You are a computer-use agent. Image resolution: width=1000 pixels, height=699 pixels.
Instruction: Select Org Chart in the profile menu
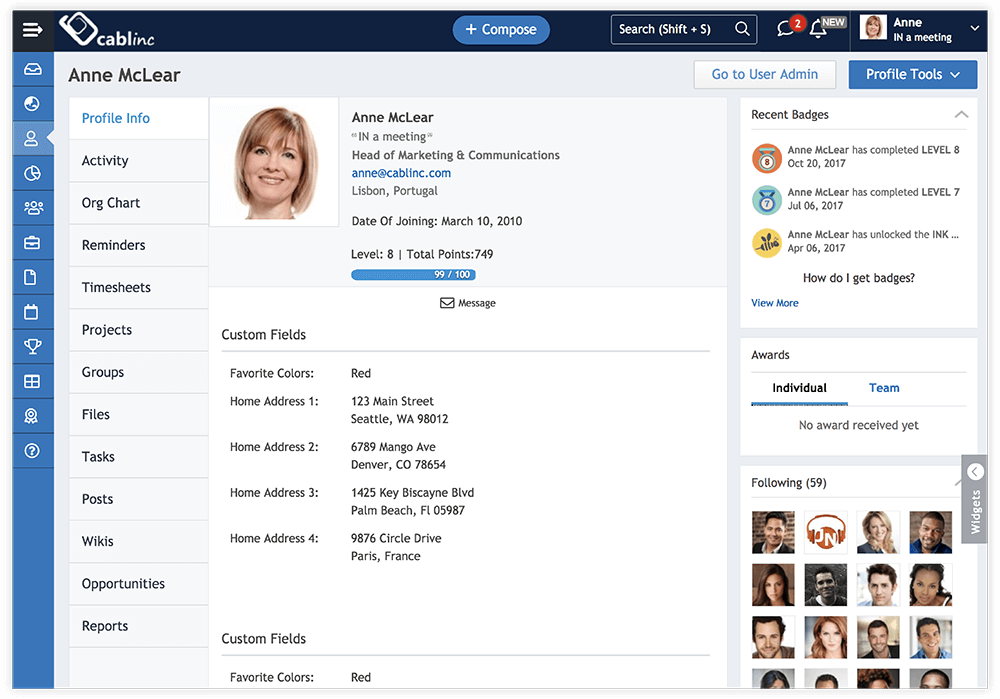click(111, 203)
